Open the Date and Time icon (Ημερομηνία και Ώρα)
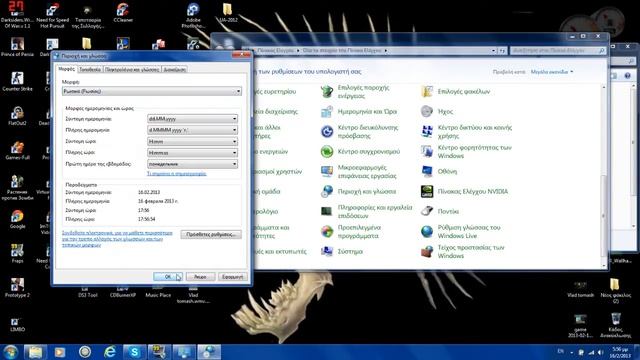Viewport: 640px width, 360px height. pos(327,111)
